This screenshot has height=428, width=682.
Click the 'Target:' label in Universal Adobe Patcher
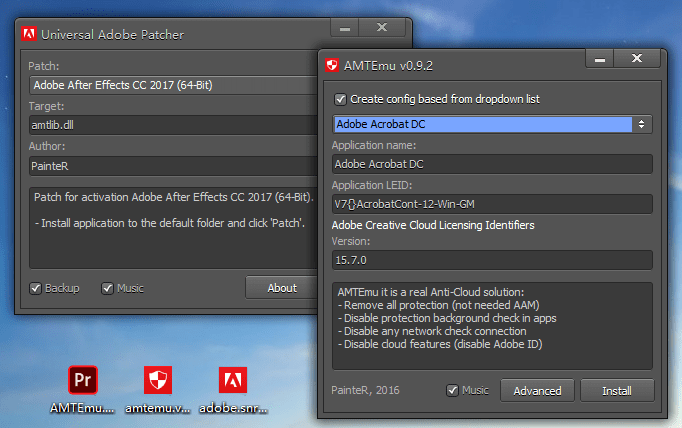[x=46, y=106]
